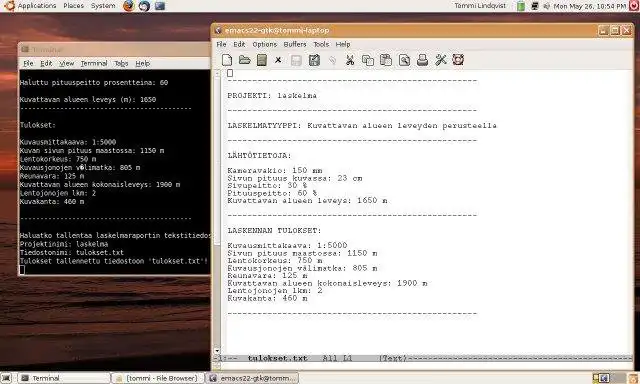Click the X discard buffer icon in Emacs toolbar
Screen dimensions: 640x384
click(x=278, y=60)
